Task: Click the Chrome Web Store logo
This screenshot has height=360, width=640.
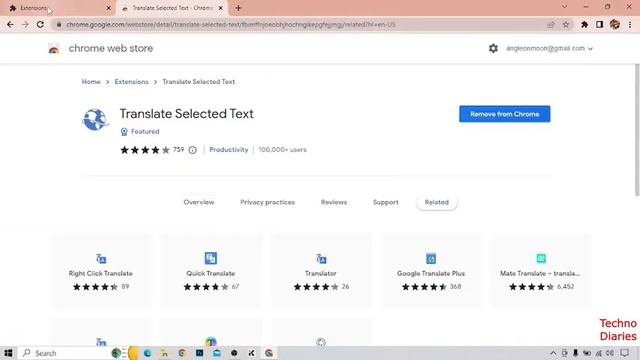Action: pos(53,49)
